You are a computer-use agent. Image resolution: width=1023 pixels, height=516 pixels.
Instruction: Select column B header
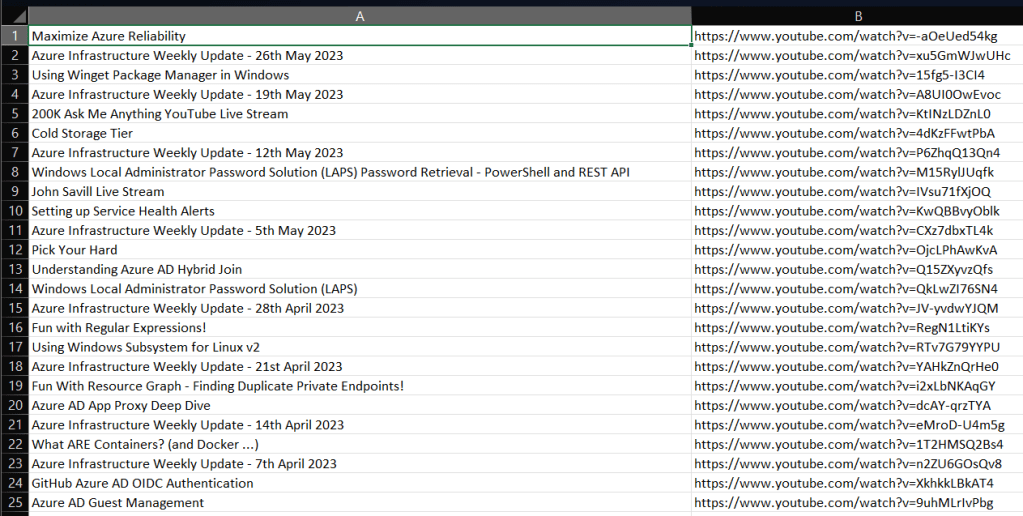[857, 16]
